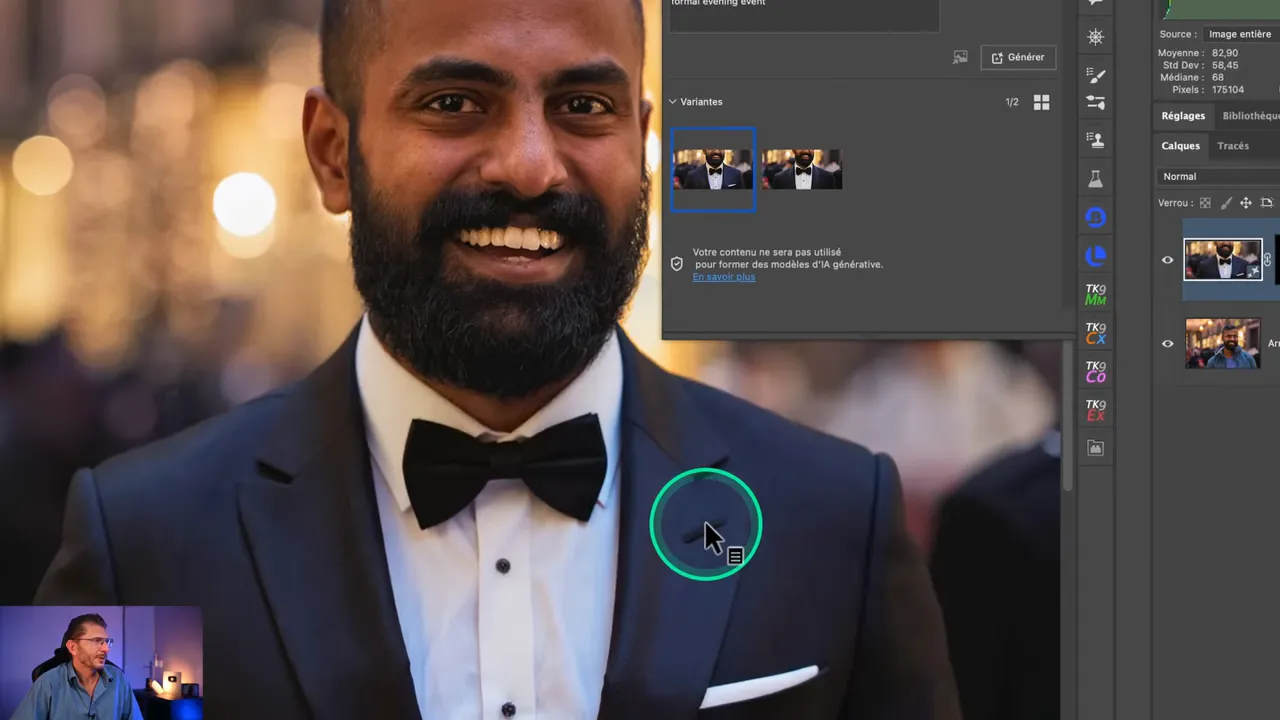Click the flask beaker panel icon
1280x720 pixels.
pos(1096,179)
